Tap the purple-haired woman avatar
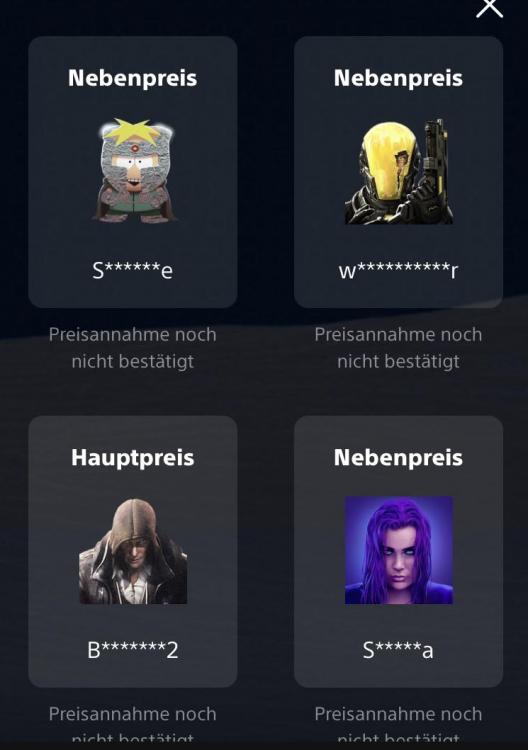This screenshot has height=750, width=528. (x=398, y=551)
